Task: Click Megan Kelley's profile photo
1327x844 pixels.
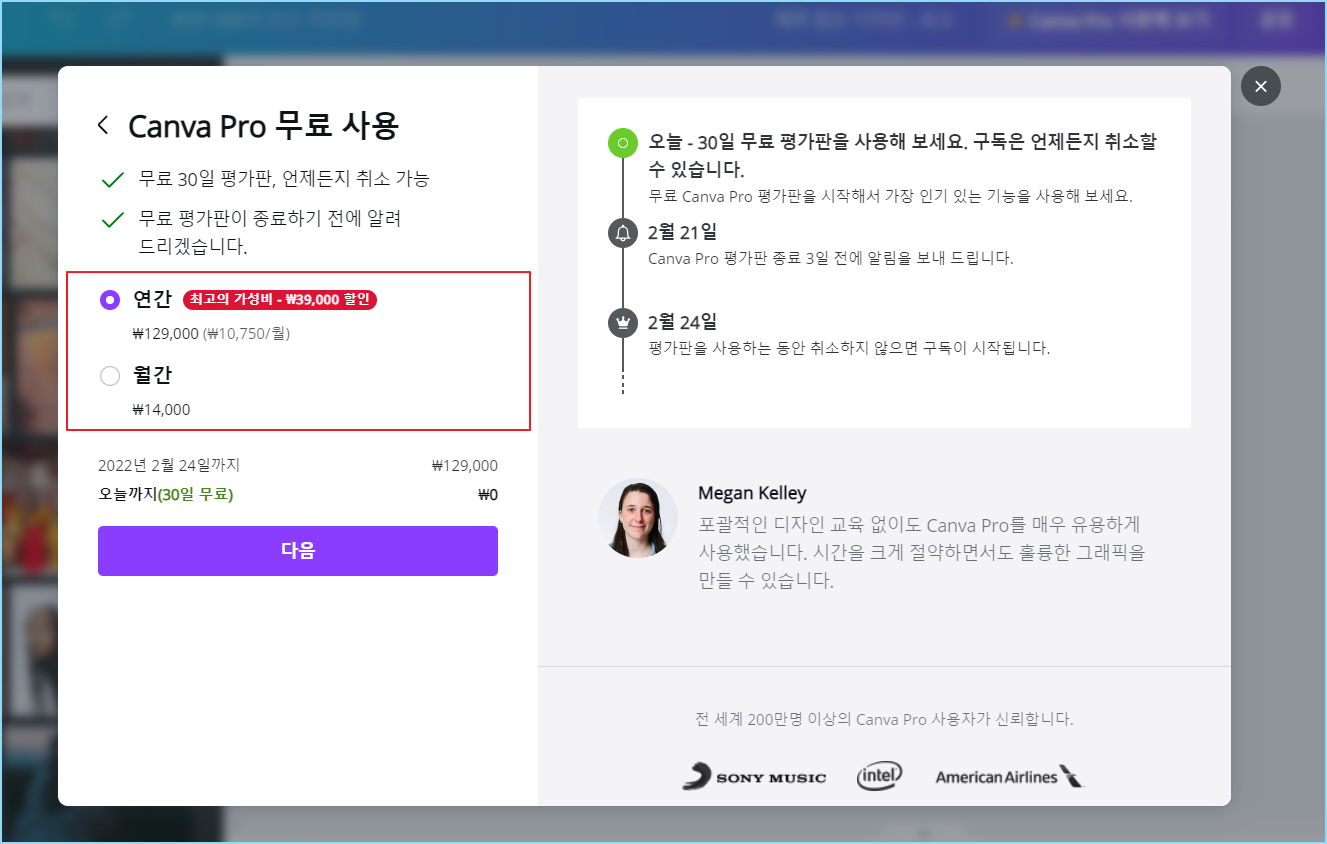Action: coord(638,518)
